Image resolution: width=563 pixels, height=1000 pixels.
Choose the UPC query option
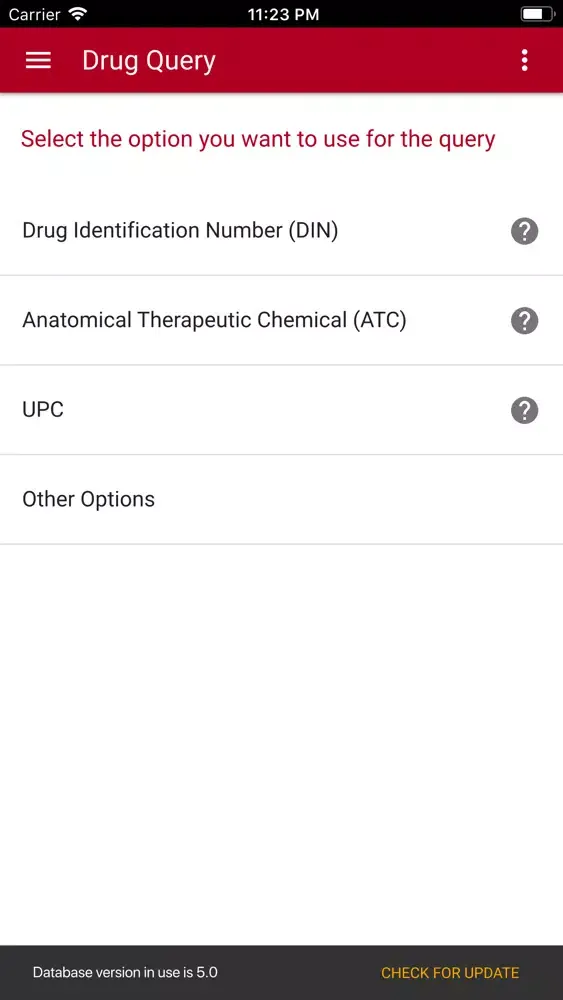pos(281,410)
